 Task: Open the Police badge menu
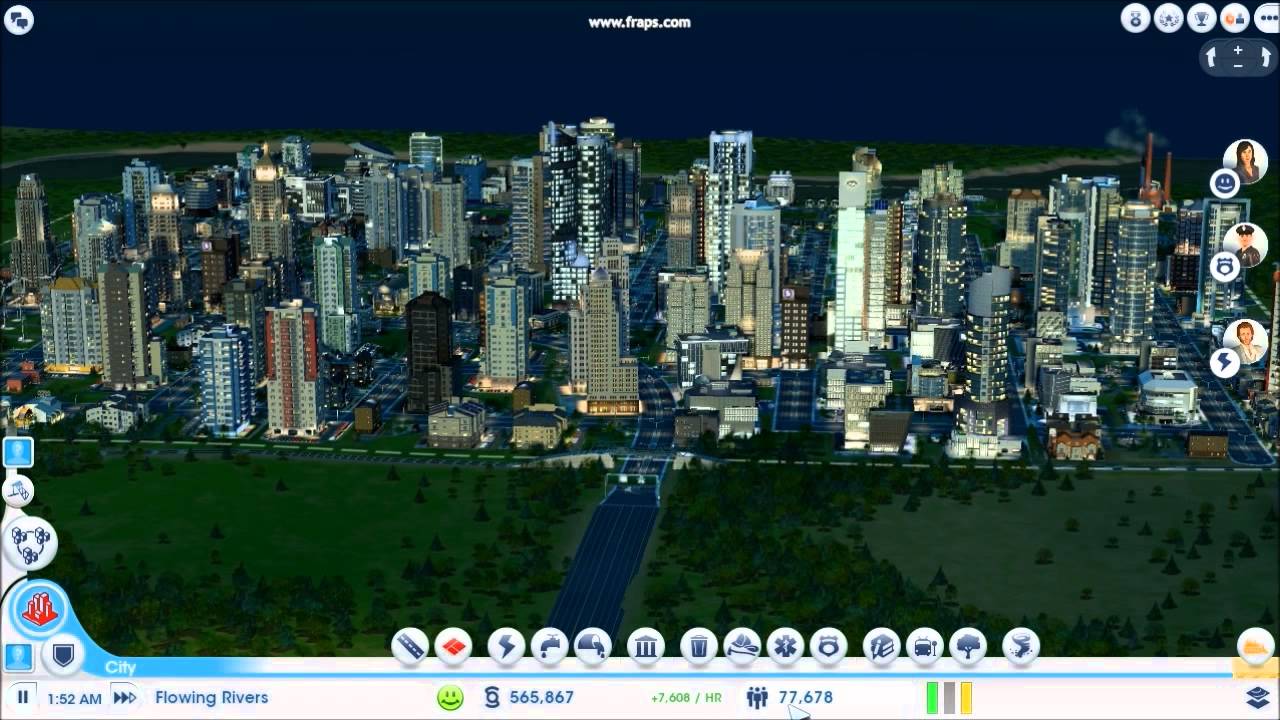828,647
